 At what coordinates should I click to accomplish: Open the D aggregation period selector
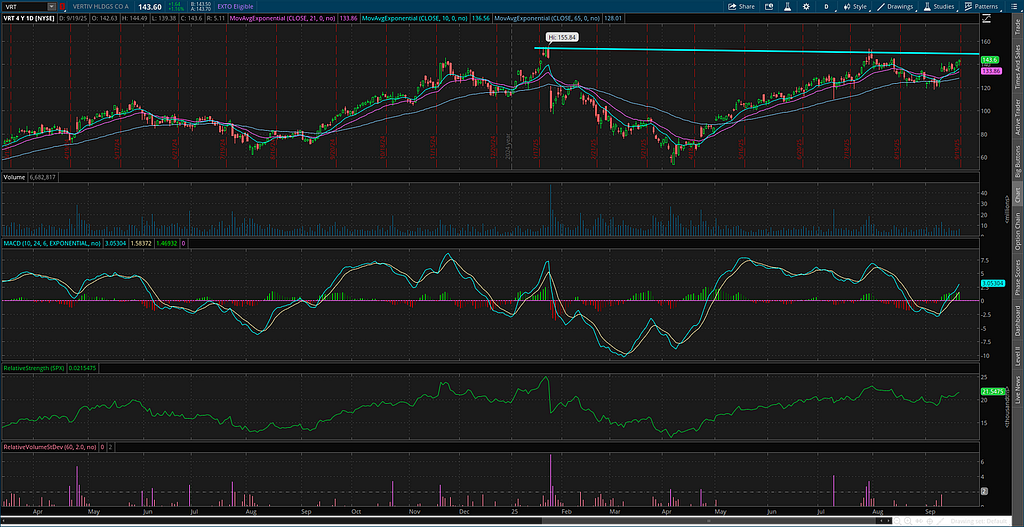click(x=826, y=7)
